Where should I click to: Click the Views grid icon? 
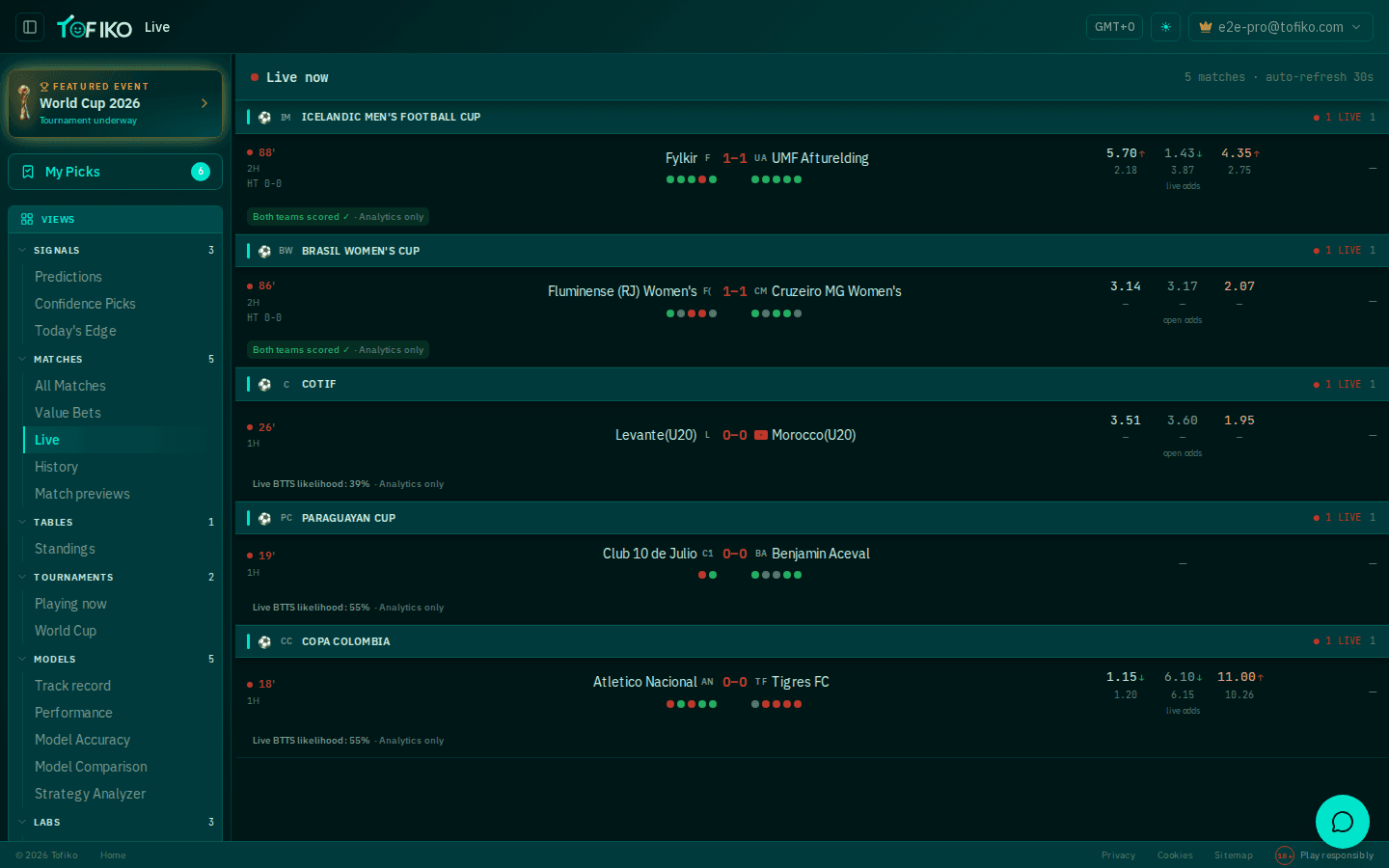[x=27, y=219]
